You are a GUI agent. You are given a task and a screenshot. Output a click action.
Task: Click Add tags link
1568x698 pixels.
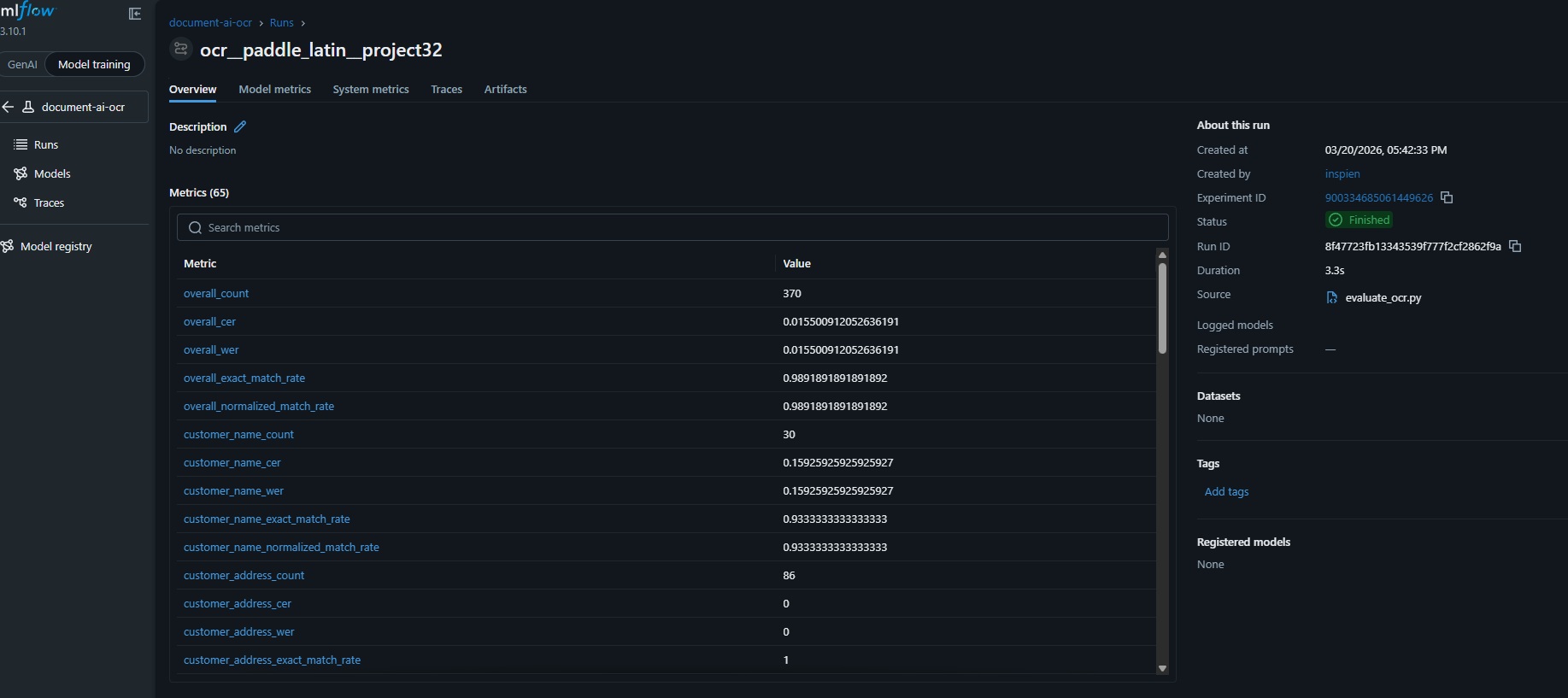click(1226, 491)
